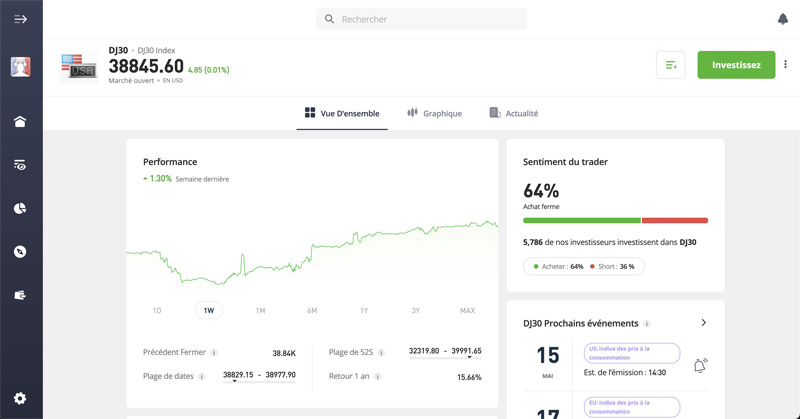Screen dimensions: 800x419
Task: Click the Graphique candlestick icon
Action: point(412,113)
